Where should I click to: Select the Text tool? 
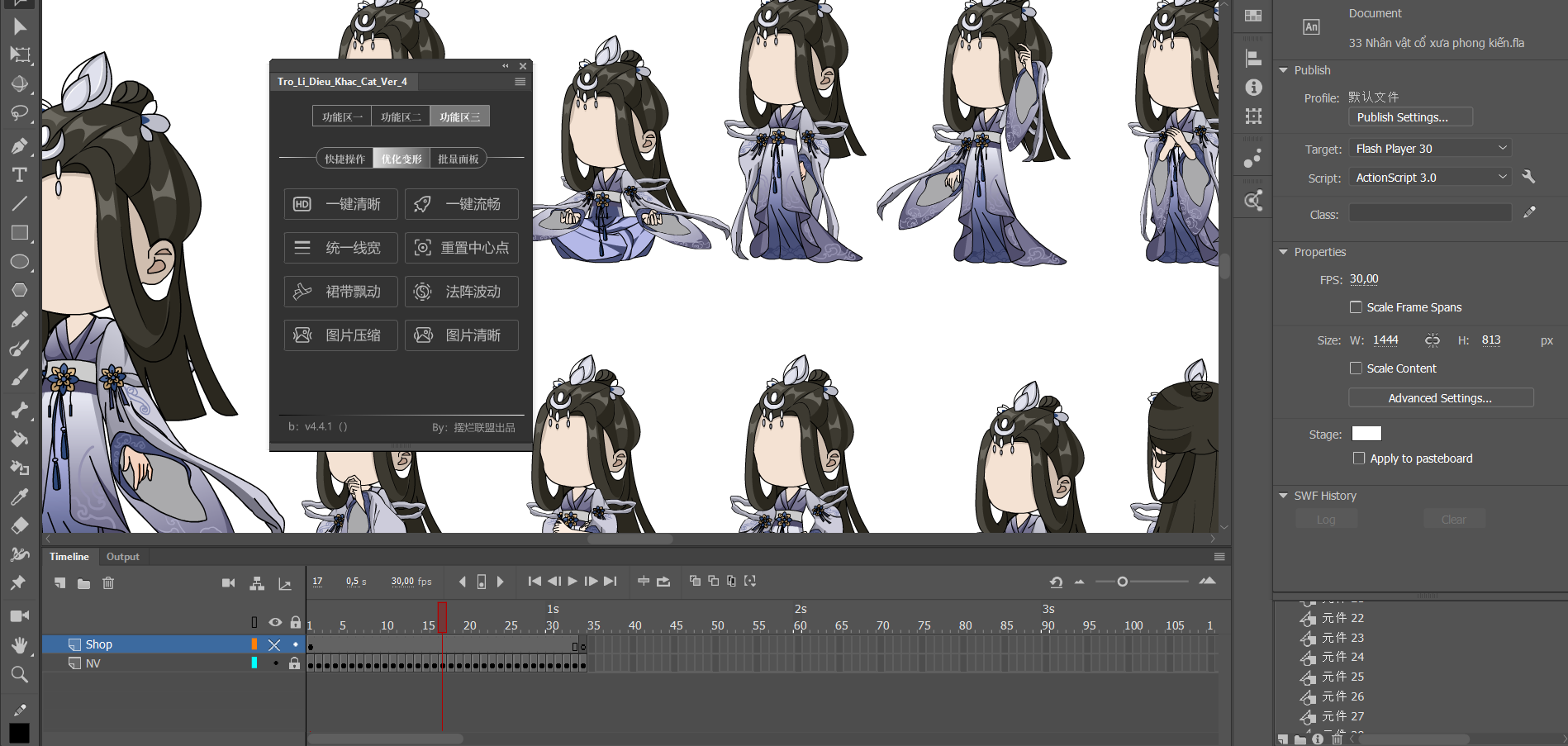click(x=19, y=175)
